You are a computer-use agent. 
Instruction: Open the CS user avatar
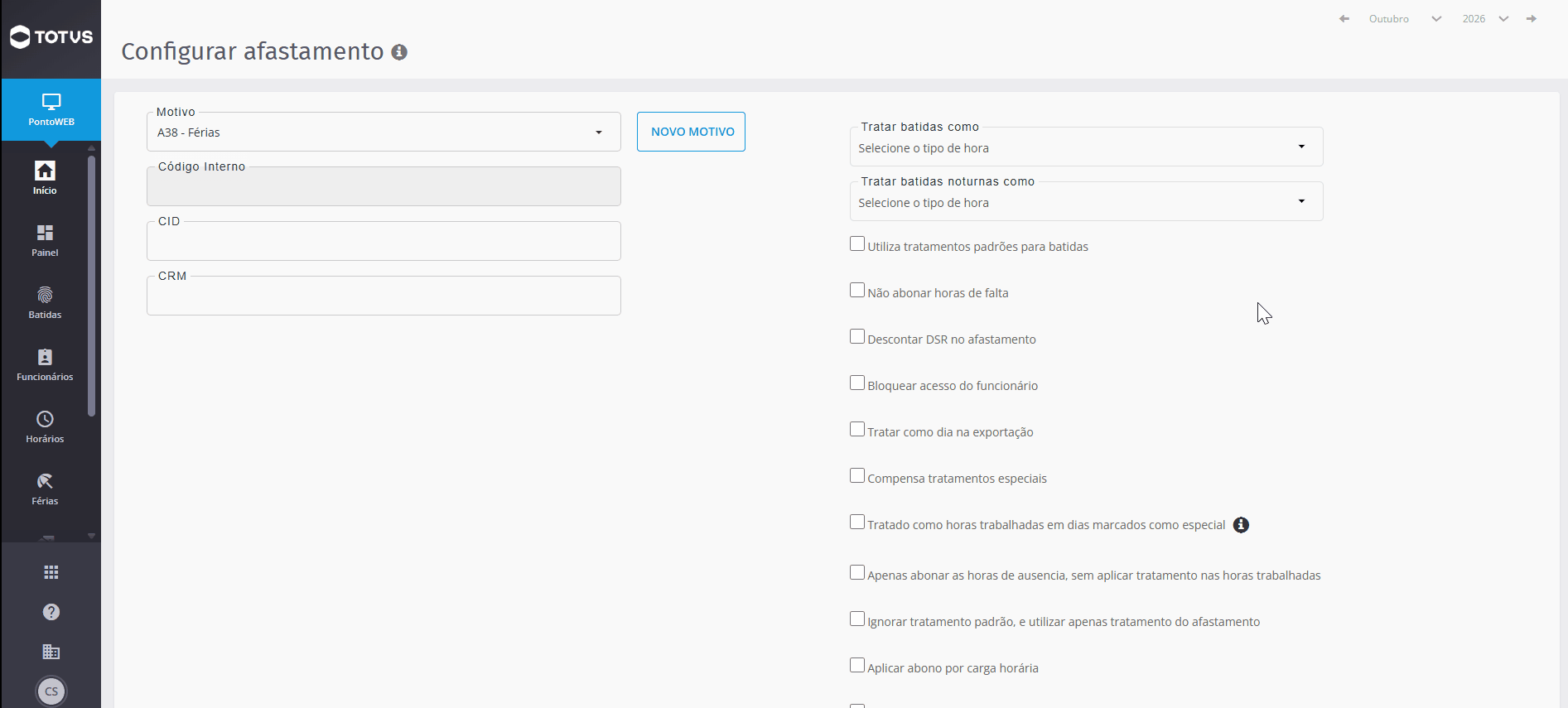[51, 691]
